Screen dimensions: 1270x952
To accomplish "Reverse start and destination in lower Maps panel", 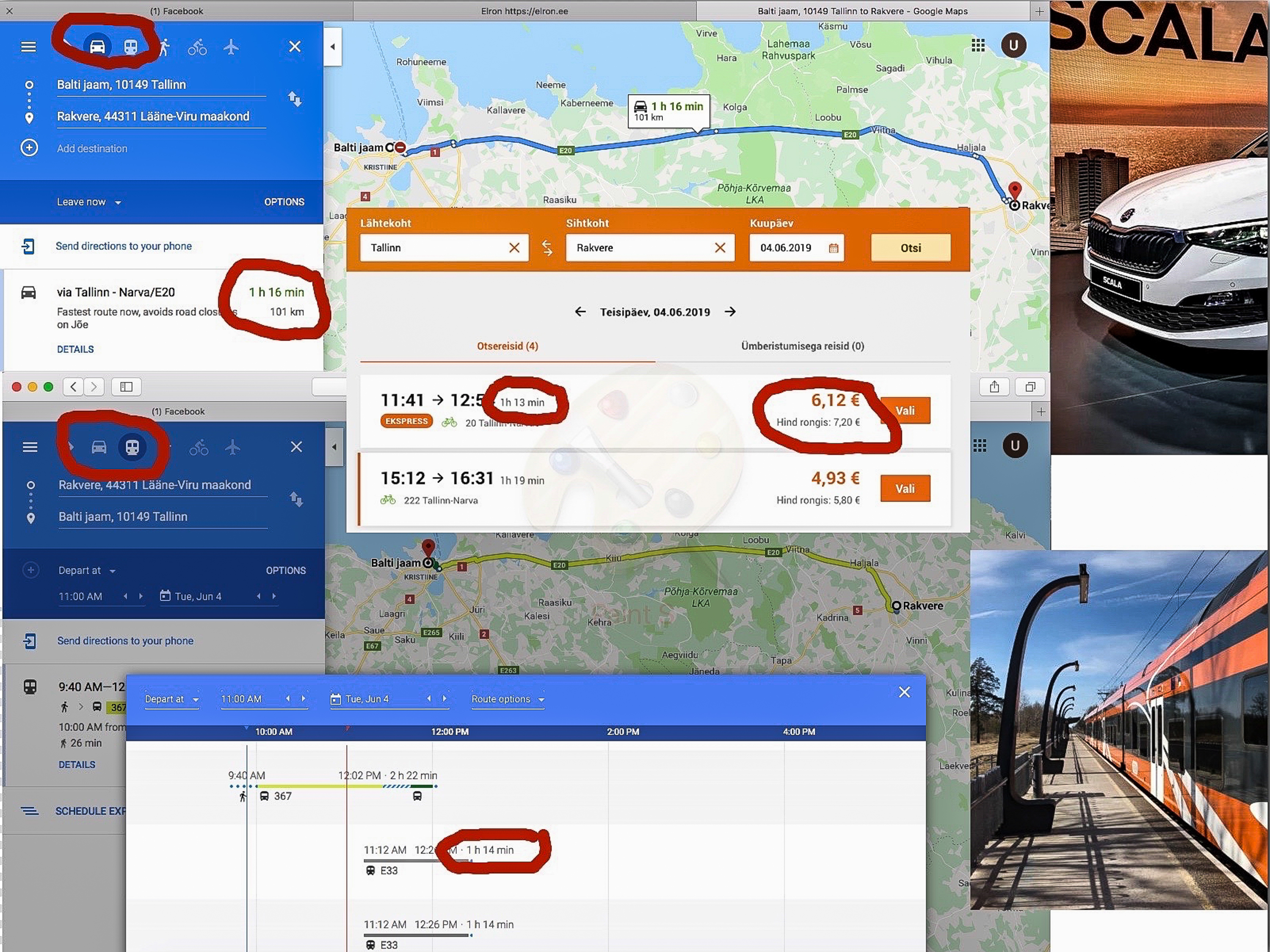I will click(x=296, y=499).
